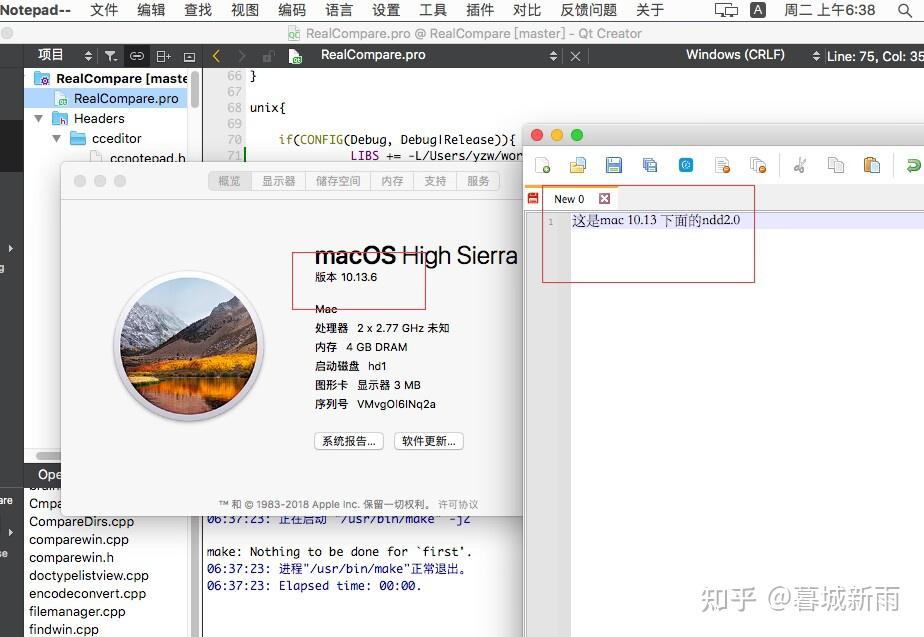This screenshot has width=924, height=637.
Task: Select findwin.cpp in the file list
Action: tap(63, 629)
